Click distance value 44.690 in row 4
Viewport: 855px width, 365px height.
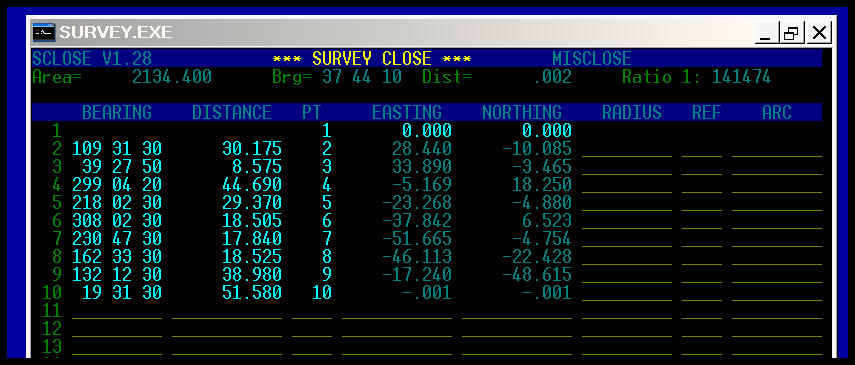click(252, 184)
